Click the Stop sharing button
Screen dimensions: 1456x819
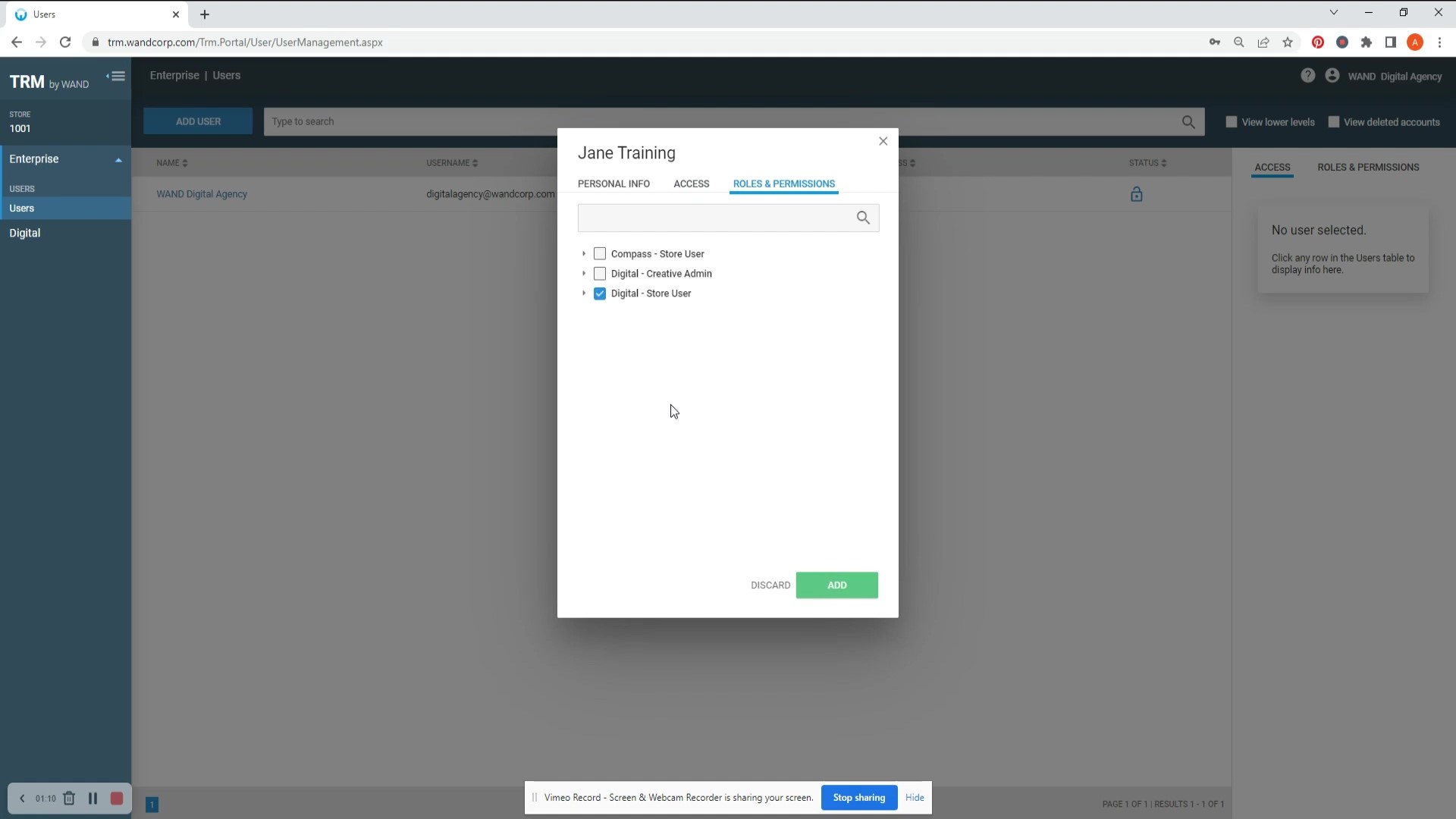click(858, 797)
